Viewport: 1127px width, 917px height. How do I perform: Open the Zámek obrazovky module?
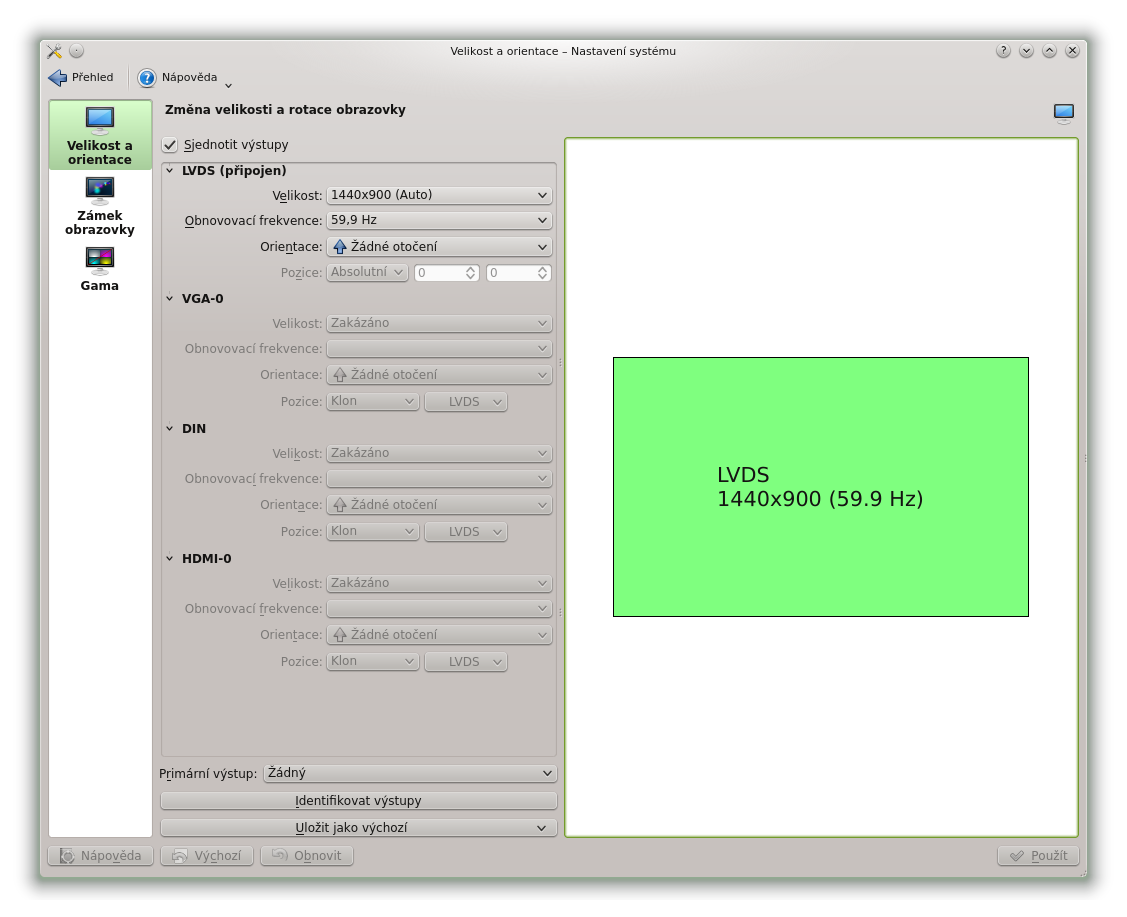pos(100,190)
